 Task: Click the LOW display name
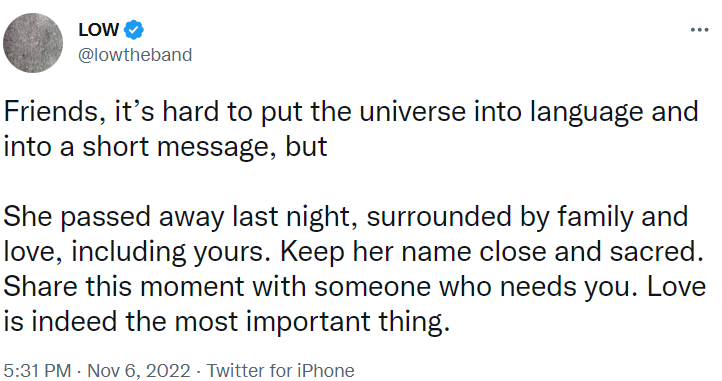[x=98, y=30]
